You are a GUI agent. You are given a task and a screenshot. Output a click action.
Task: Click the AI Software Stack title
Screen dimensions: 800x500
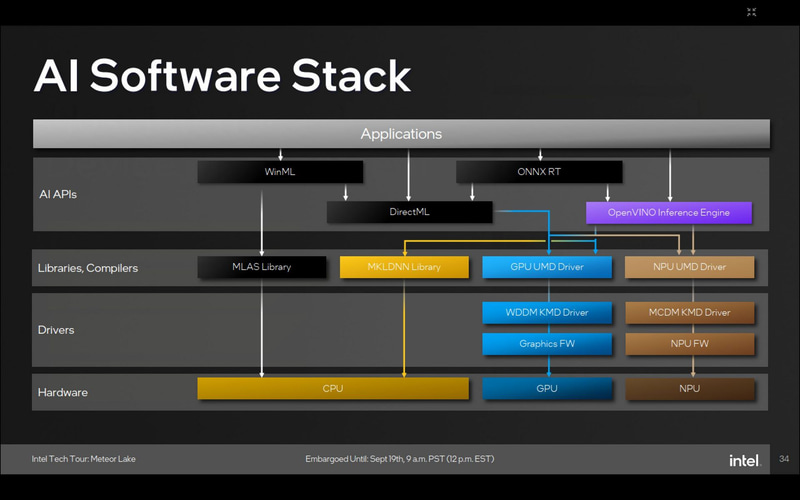point(222,76)
